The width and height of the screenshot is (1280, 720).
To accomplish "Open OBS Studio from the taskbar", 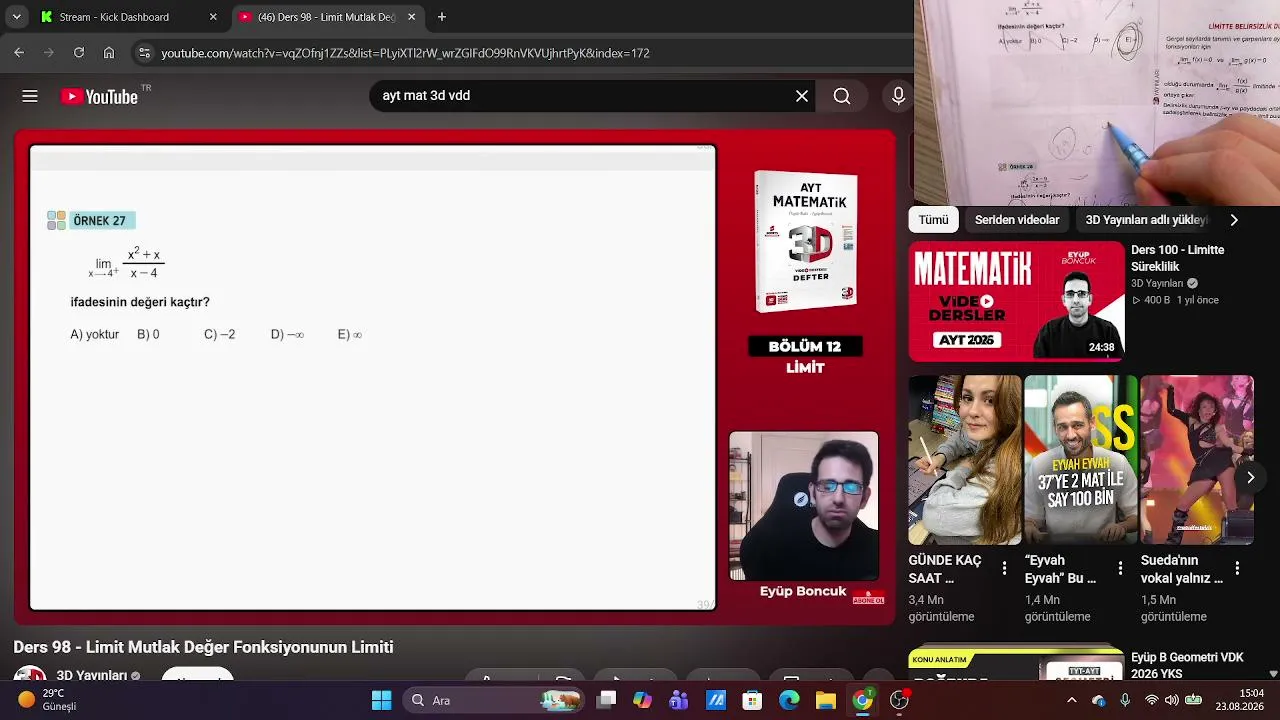I will tap(899, 700).
